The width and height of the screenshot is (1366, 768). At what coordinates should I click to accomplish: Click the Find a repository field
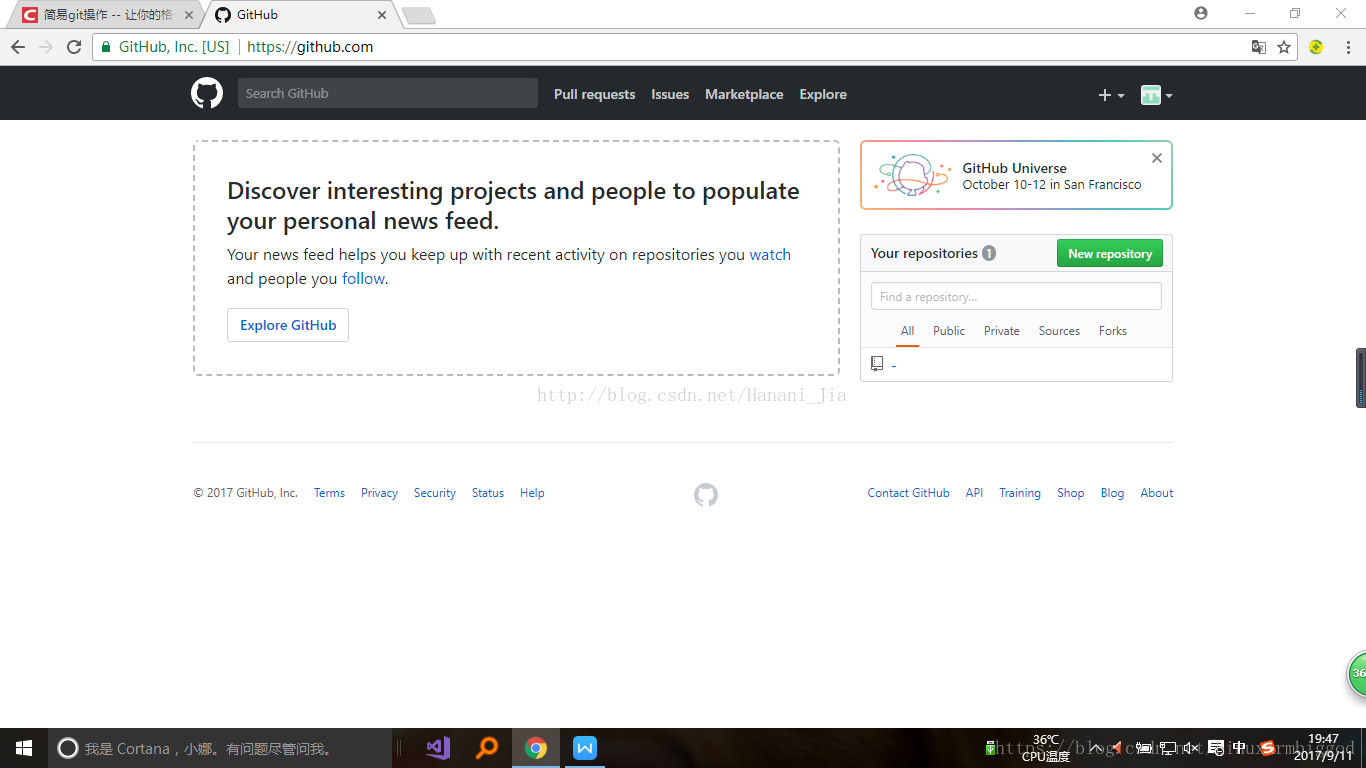click(1016, 296)
